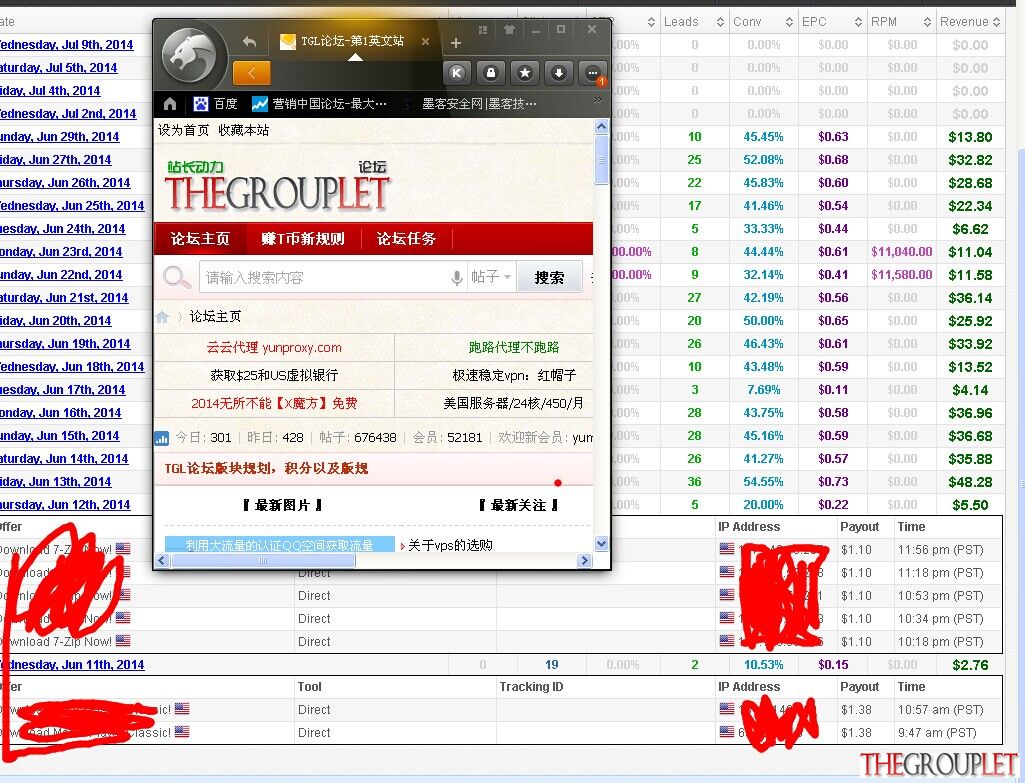Sort the table by Leads column
This screenshot has height=783, width=1025.
[x=694, y=22]
